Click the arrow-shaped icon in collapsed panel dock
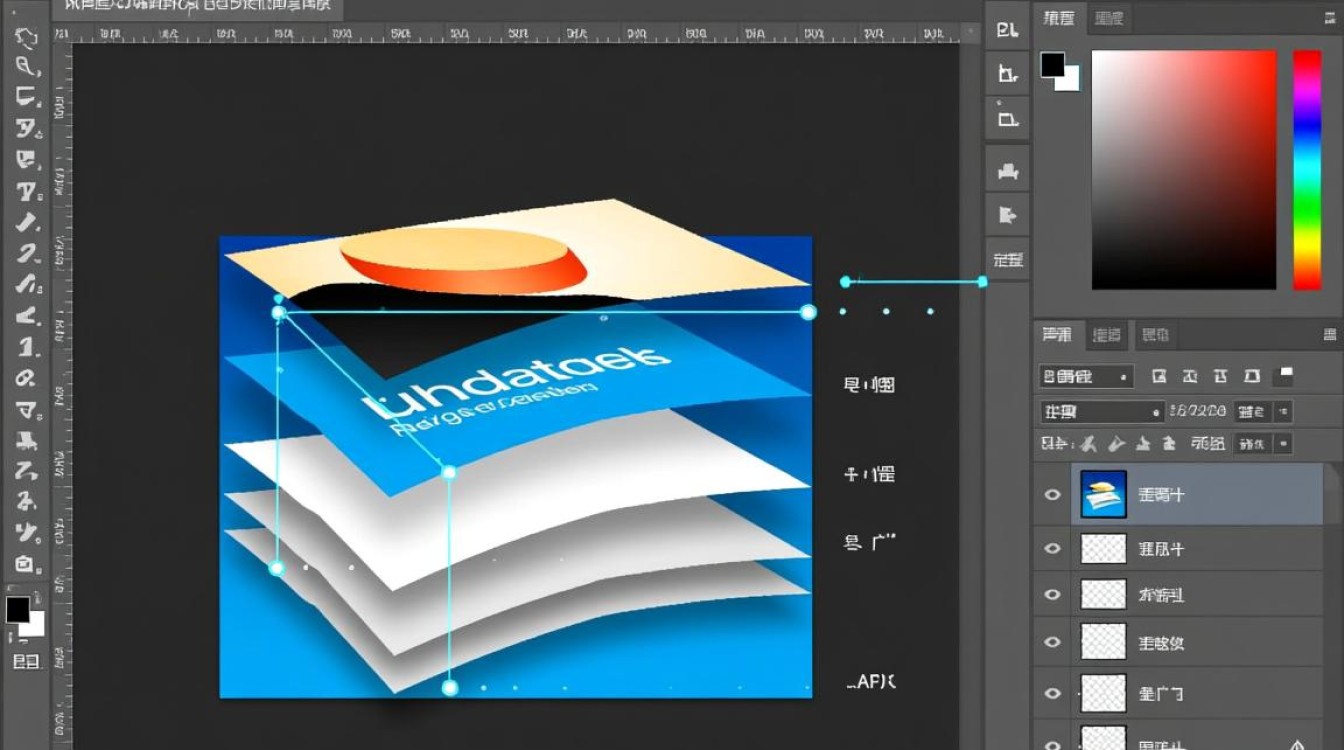1344x750 pixels. pos(1007,214)
